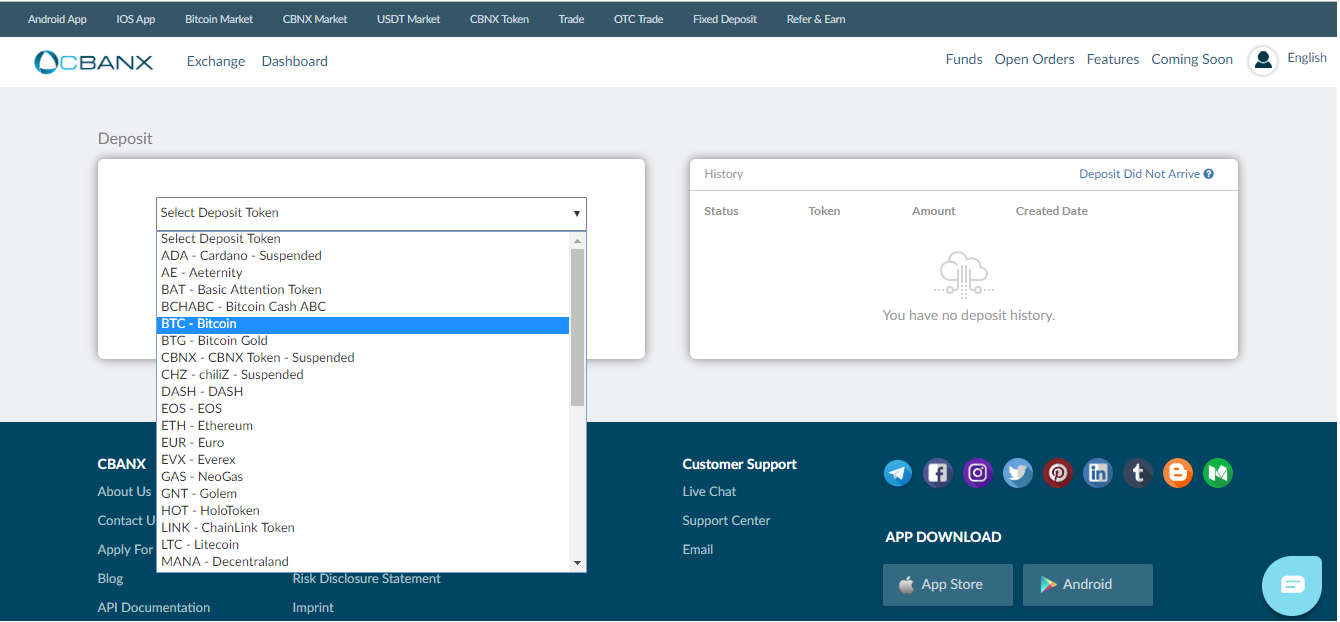The image size is (1340, 622).
Task: Open the live chat bubble widget
Action: 1292,585
